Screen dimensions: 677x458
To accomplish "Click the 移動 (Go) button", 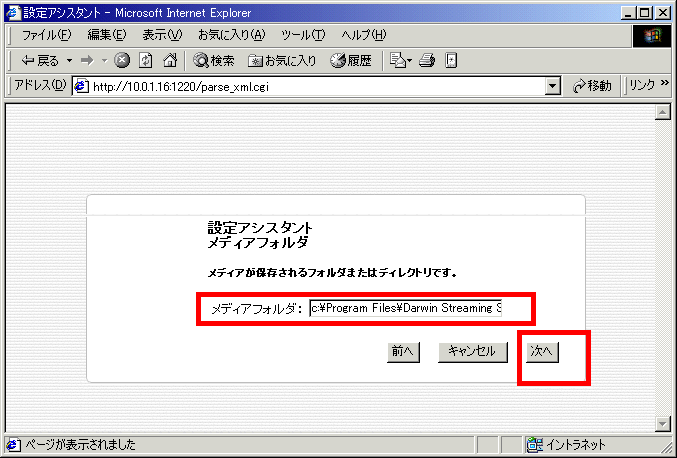I will pyautogui.click(x=592, y=86).
